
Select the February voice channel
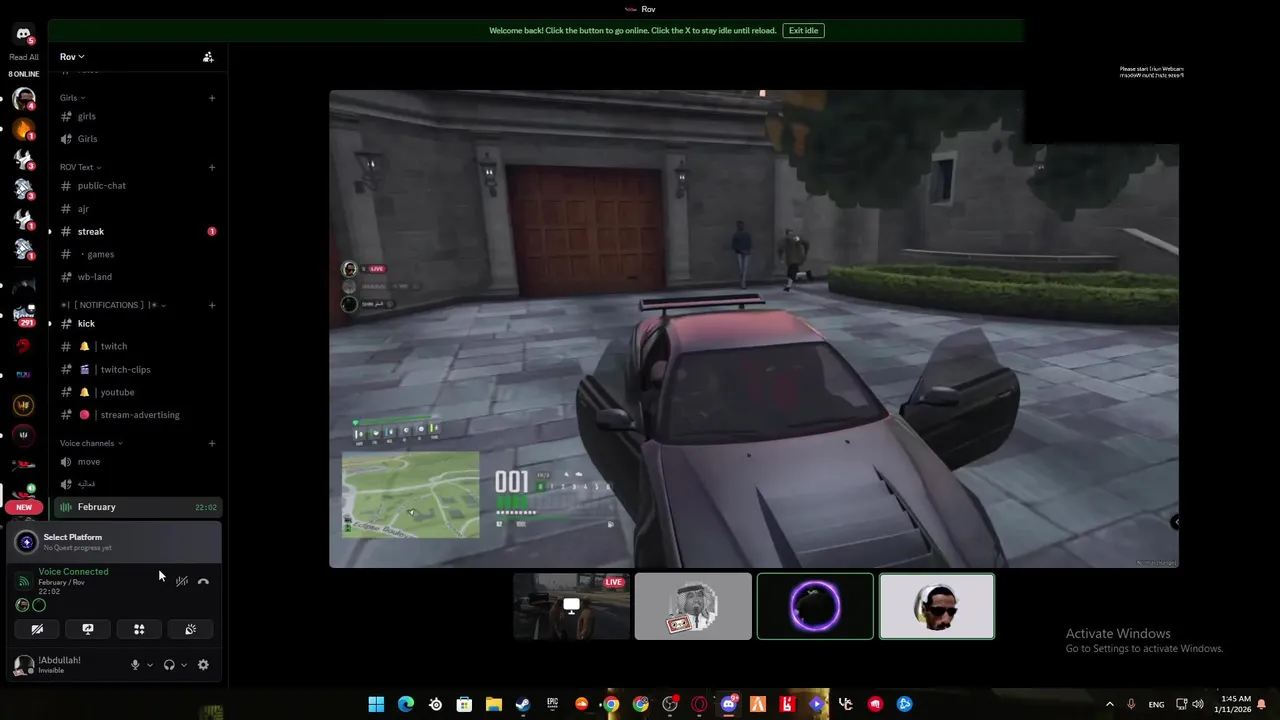pos(138,507)
